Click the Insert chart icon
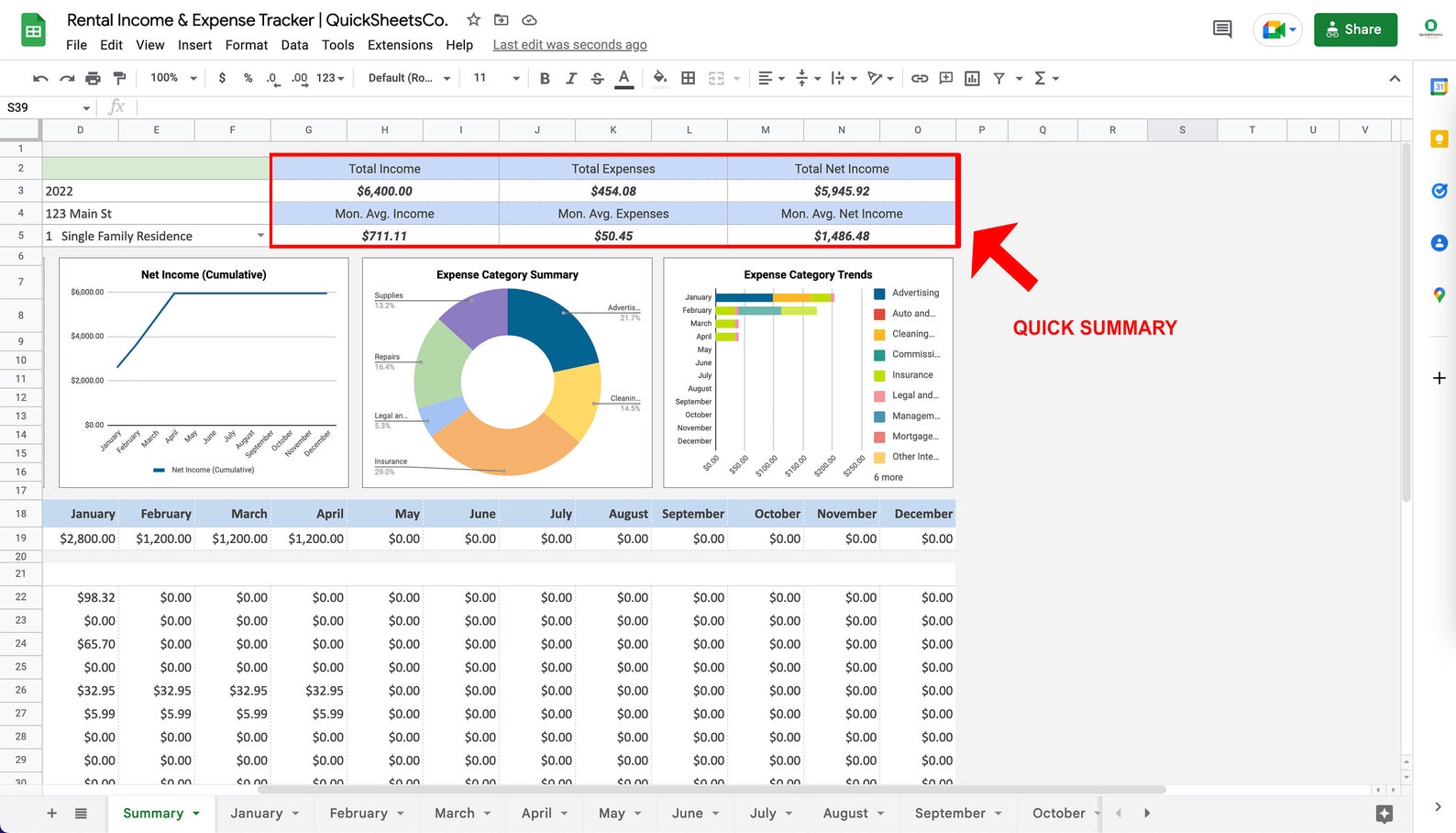 pyautogui.click(x=972, y=79)
